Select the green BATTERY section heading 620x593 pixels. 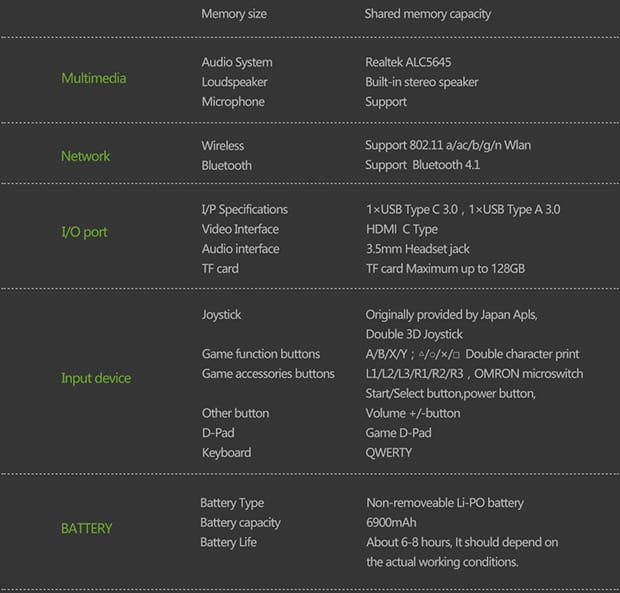pyautogui.click(x=86, y=528)
